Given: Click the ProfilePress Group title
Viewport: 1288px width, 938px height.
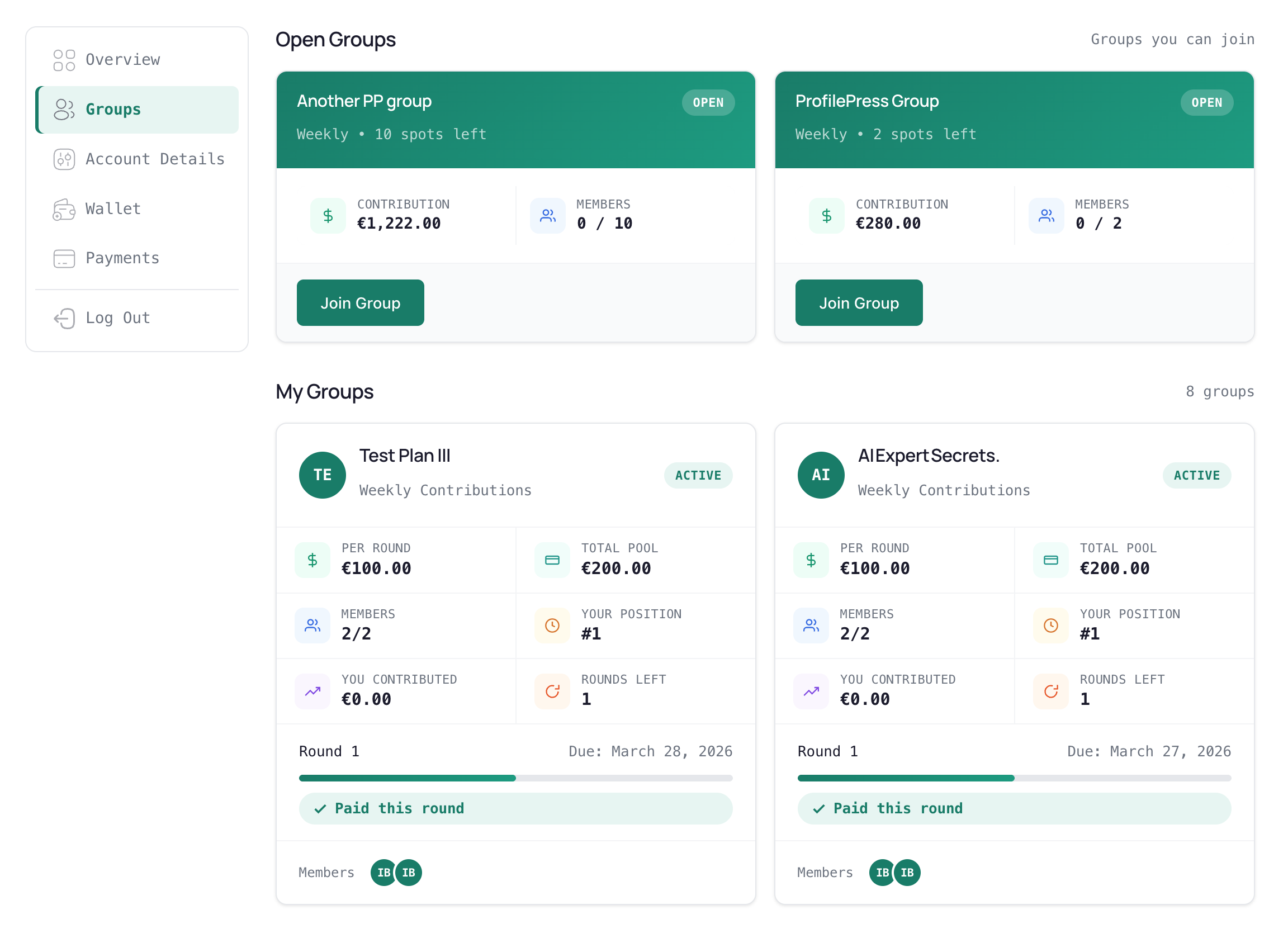Looking at the screenshot, I should coord(866,101).
